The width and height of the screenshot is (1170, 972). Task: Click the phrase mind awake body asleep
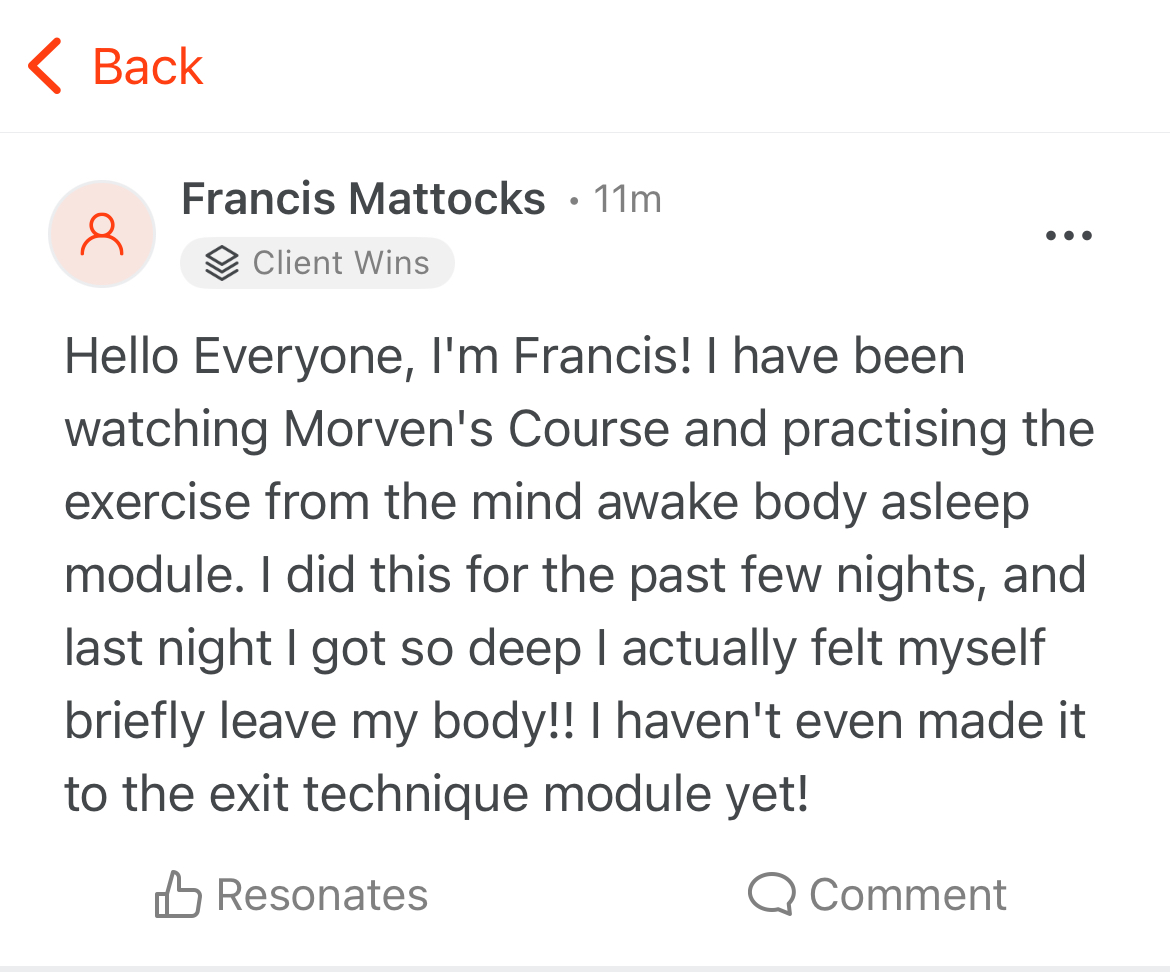coord(750,501)
